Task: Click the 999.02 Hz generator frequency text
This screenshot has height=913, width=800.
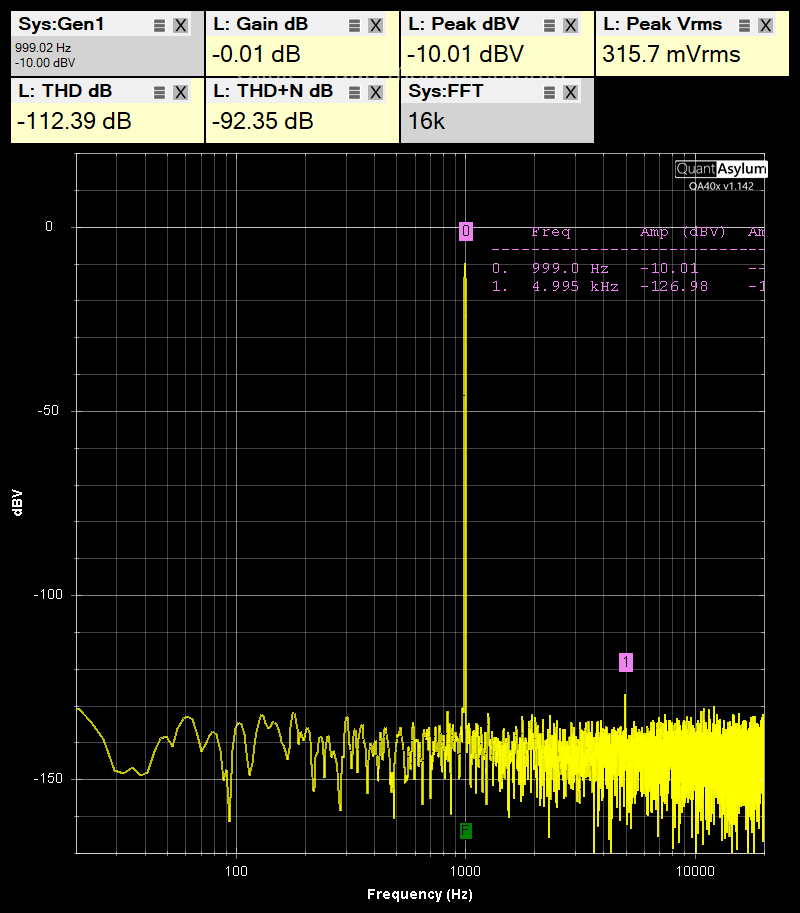Action: (43, 48)
